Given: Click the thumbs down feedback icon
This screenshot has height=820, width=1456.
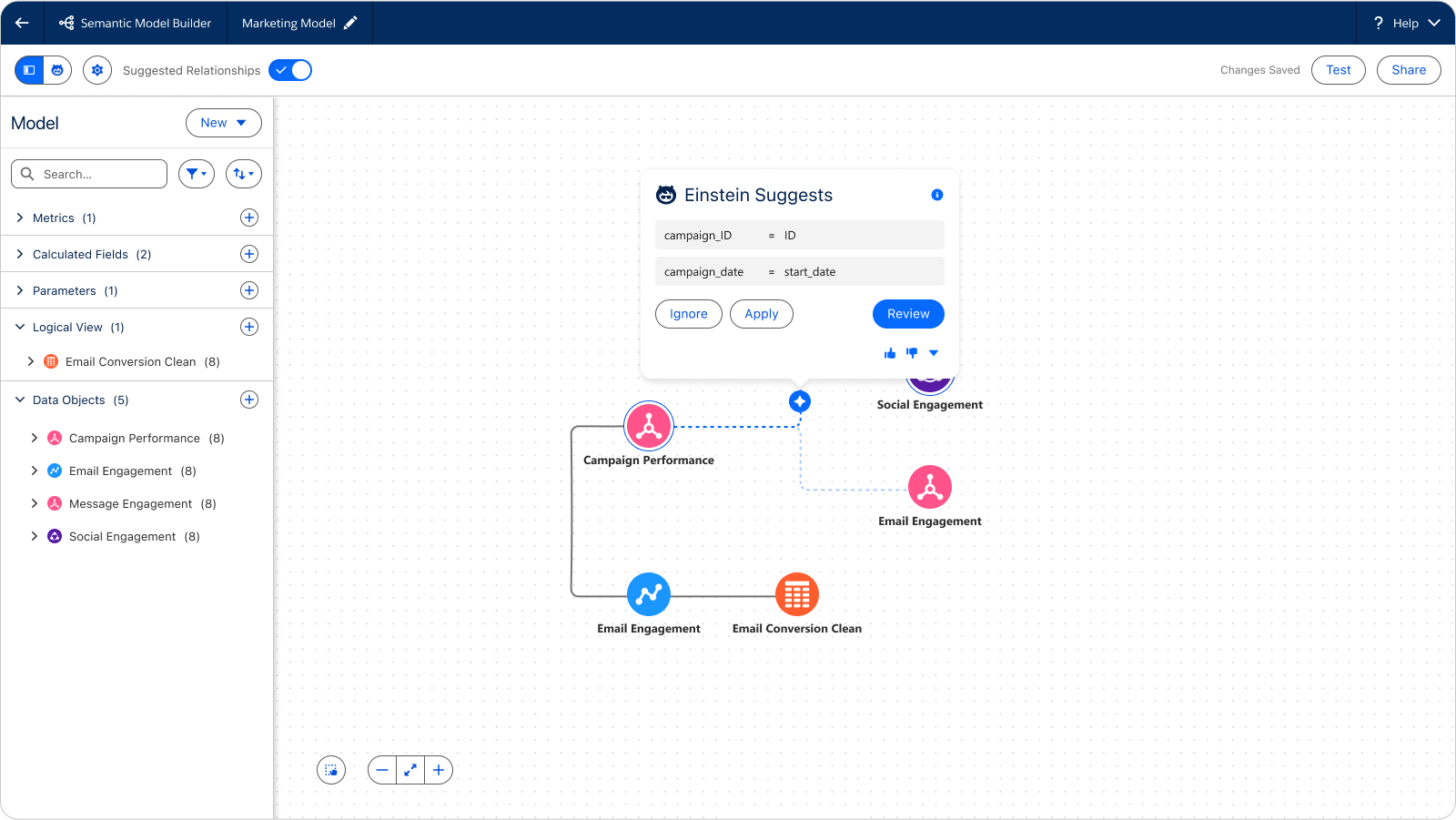Looking at the screenshot, I should 912,353.
